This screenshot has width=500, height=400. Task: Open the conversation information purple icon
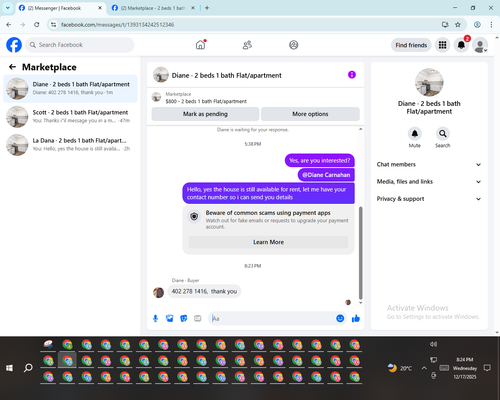click(352, 75)
